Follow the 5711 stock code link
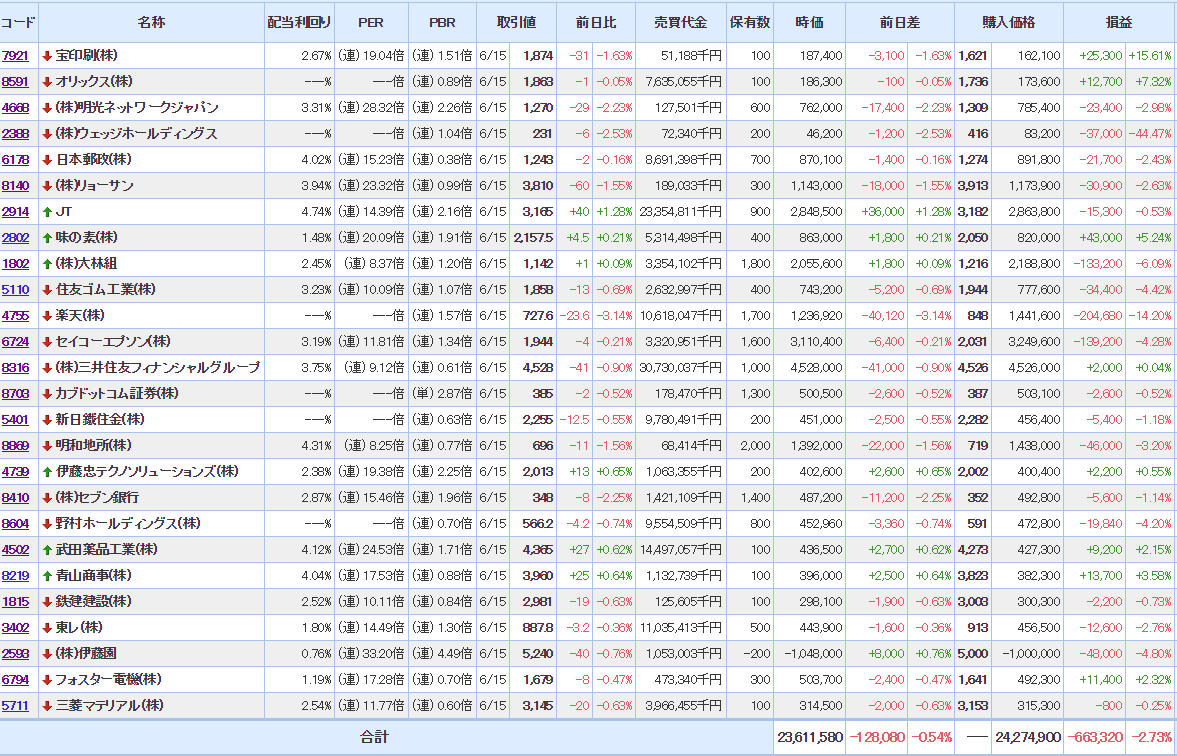Screen dimensions: 1177x756 click(x=16, y=706)
